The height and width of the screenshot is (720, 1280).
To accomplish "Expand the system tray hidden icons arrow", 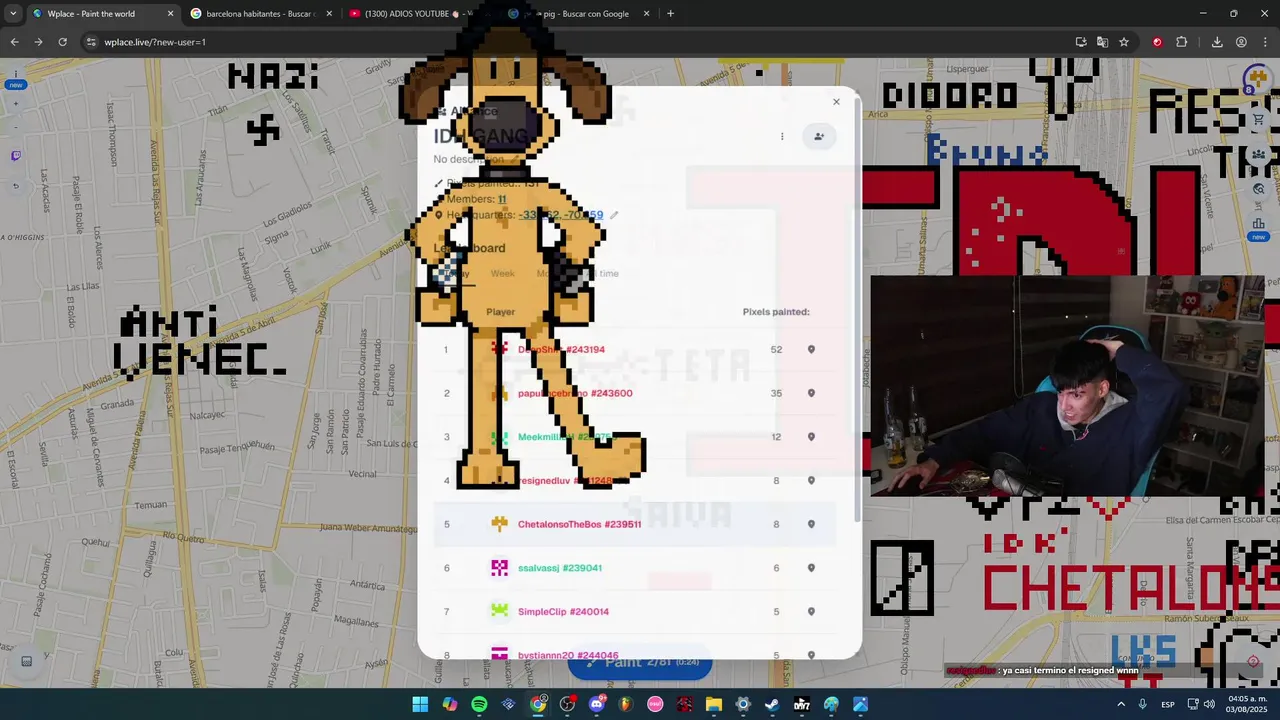I will 1120,704.
